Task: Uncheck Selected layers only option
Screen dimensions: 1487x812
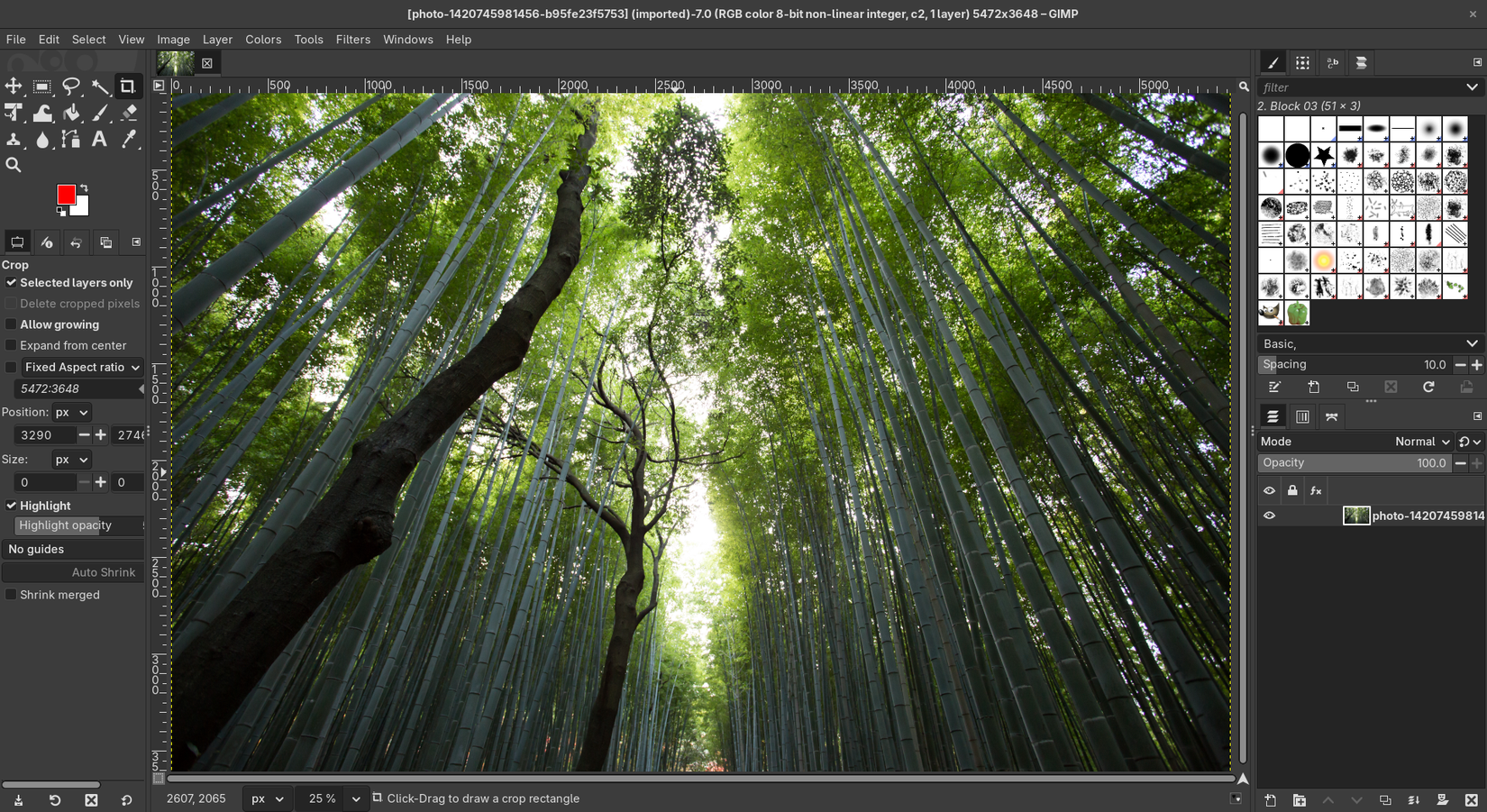Action: pyautogui.click(x=10, y=282)
